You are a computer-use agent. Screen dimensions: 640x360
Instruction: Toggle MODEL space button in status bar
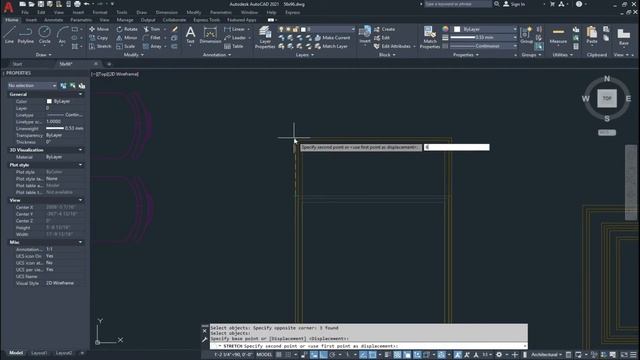click(264, 355)
